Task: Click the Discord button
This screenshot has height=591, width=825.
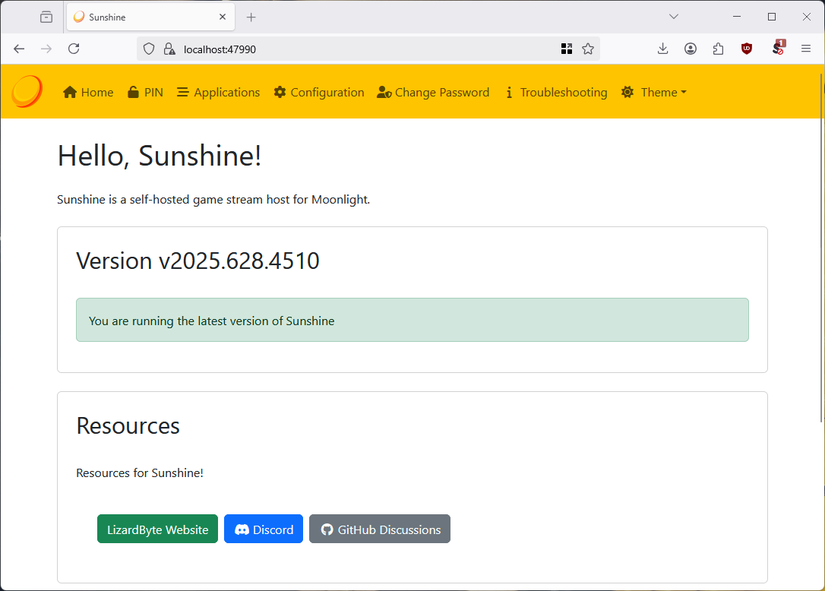Action: pyautogui.click(x=263, y=528)
